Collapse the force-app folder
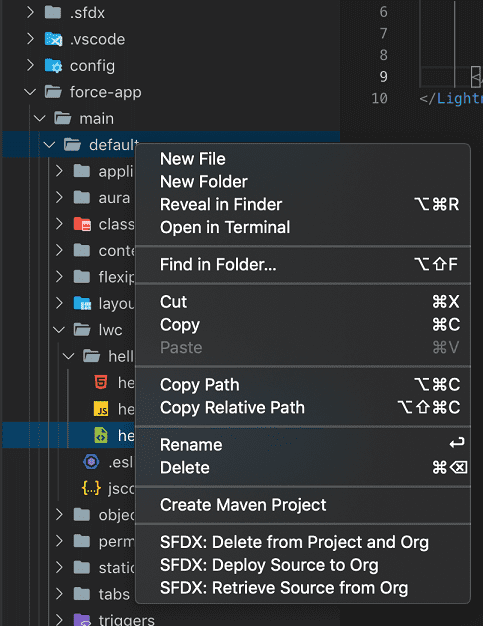 30,92
